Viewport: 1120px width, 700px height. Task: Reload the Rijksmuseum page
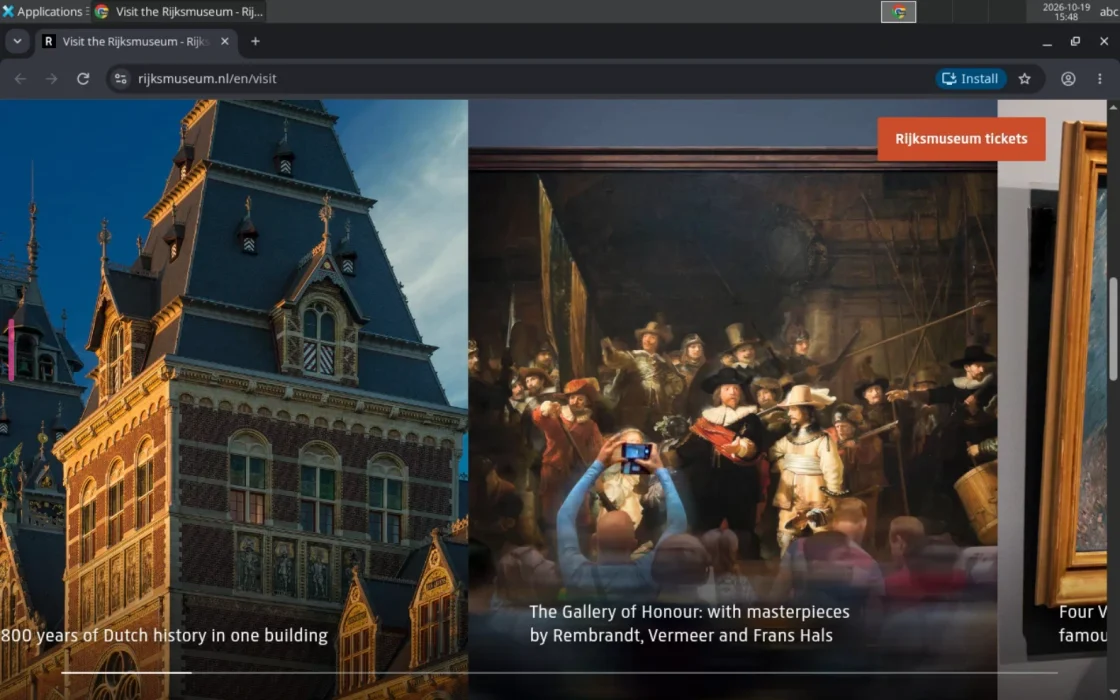pos(83,79)
